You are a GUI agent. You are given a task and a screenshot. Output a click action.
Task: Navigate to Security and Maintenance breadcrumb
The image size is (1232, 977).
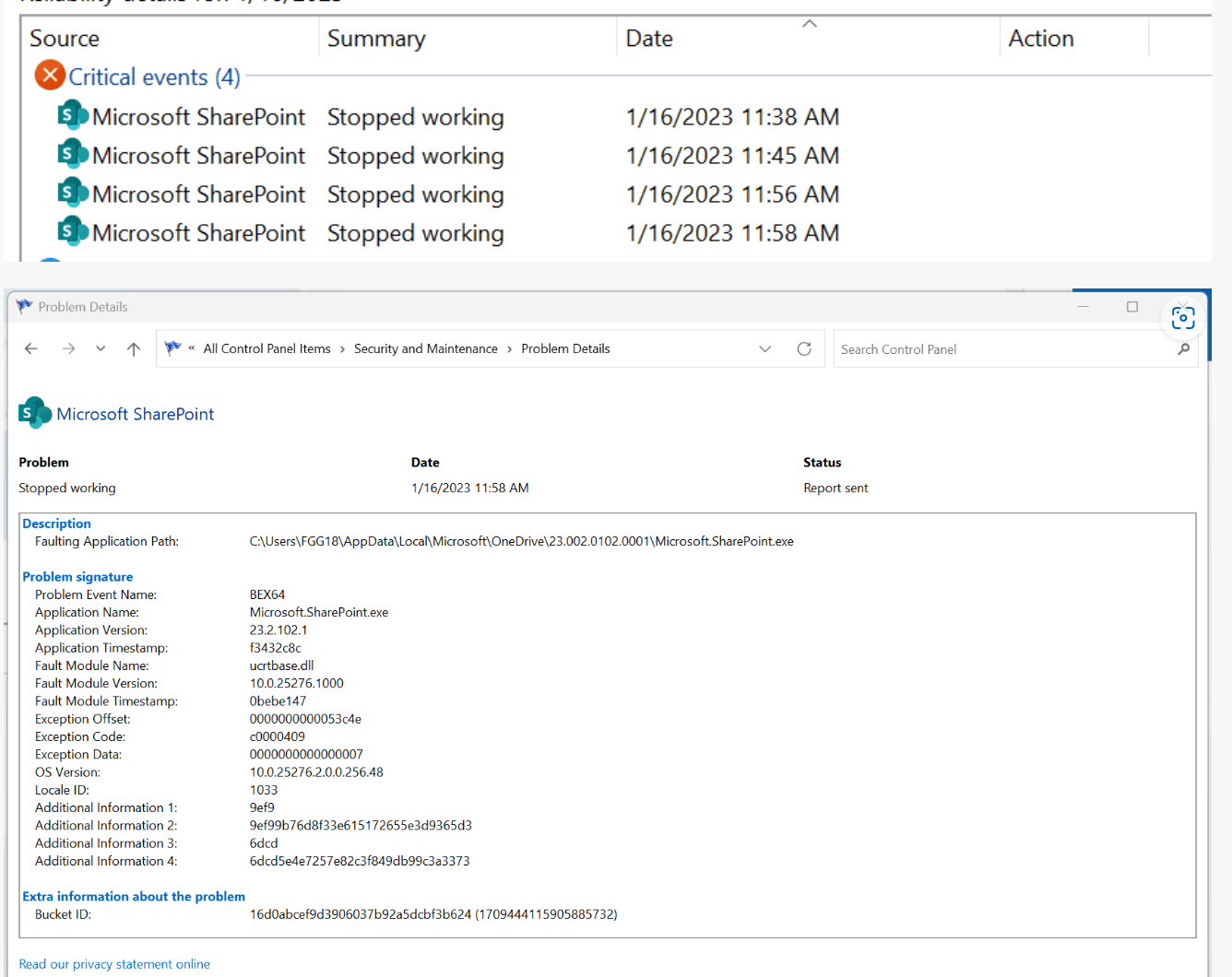425,348
